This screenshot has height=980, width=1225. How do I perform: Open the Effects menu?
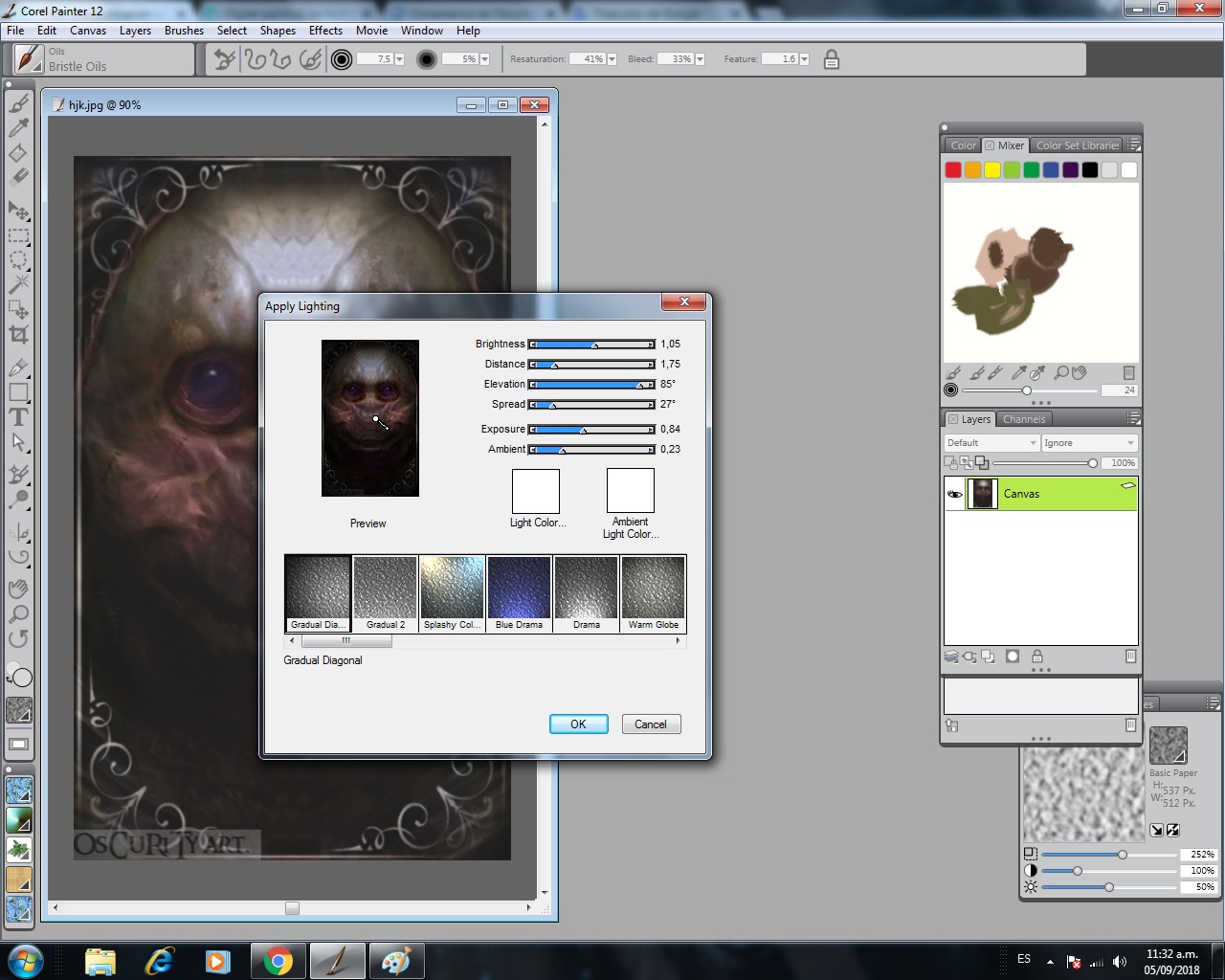(x=325, y=31)
